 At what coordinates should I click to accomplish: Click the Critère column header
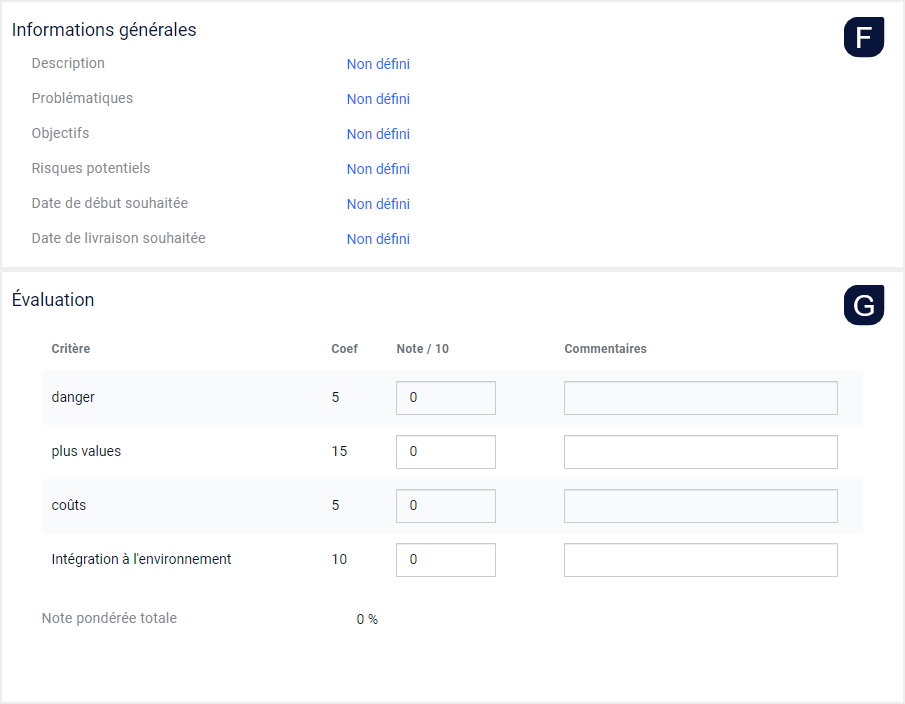coord(70,349)
